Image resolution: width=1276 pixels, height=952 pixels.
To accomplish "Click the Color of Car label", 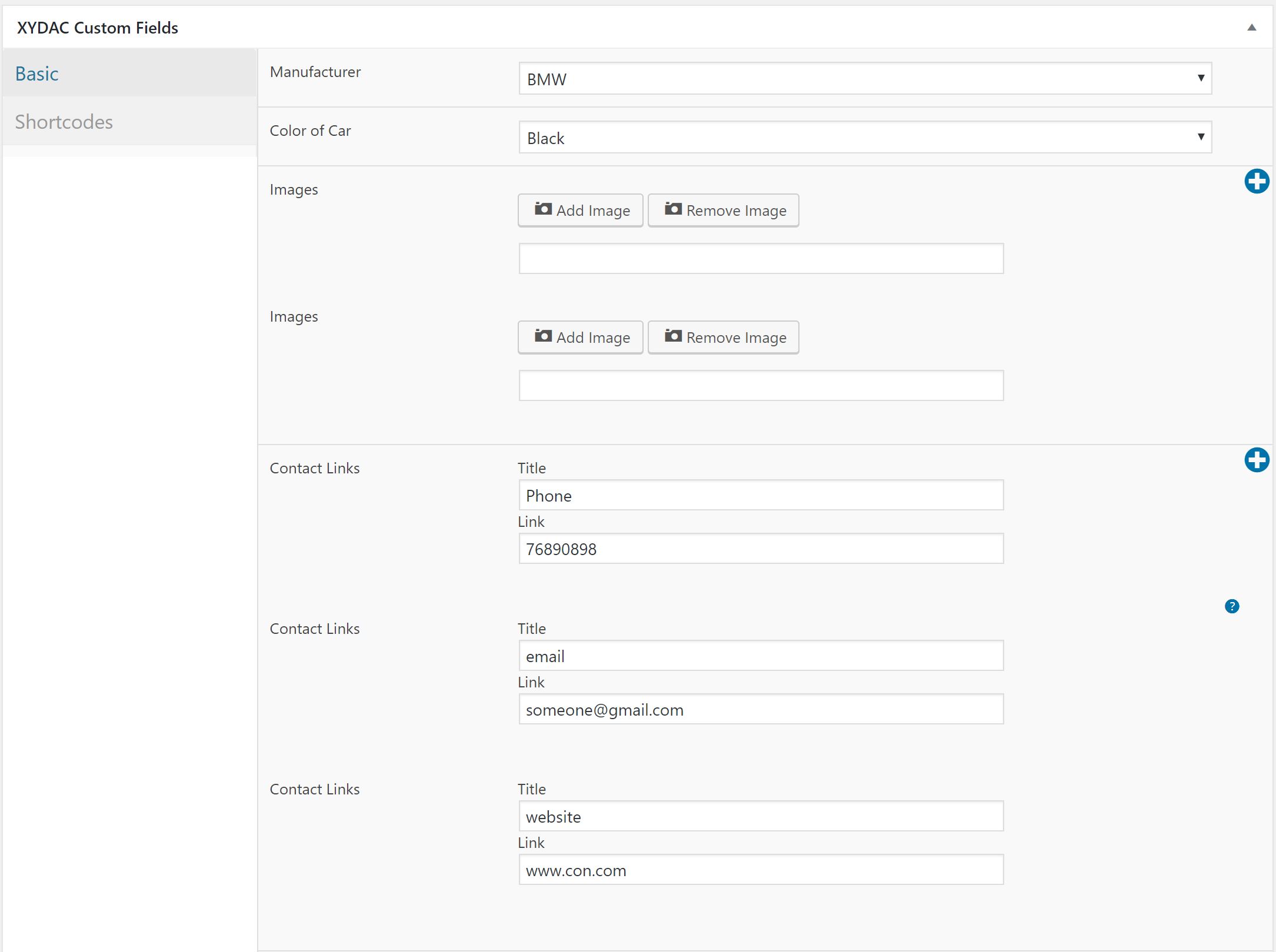I will point(310,131).
